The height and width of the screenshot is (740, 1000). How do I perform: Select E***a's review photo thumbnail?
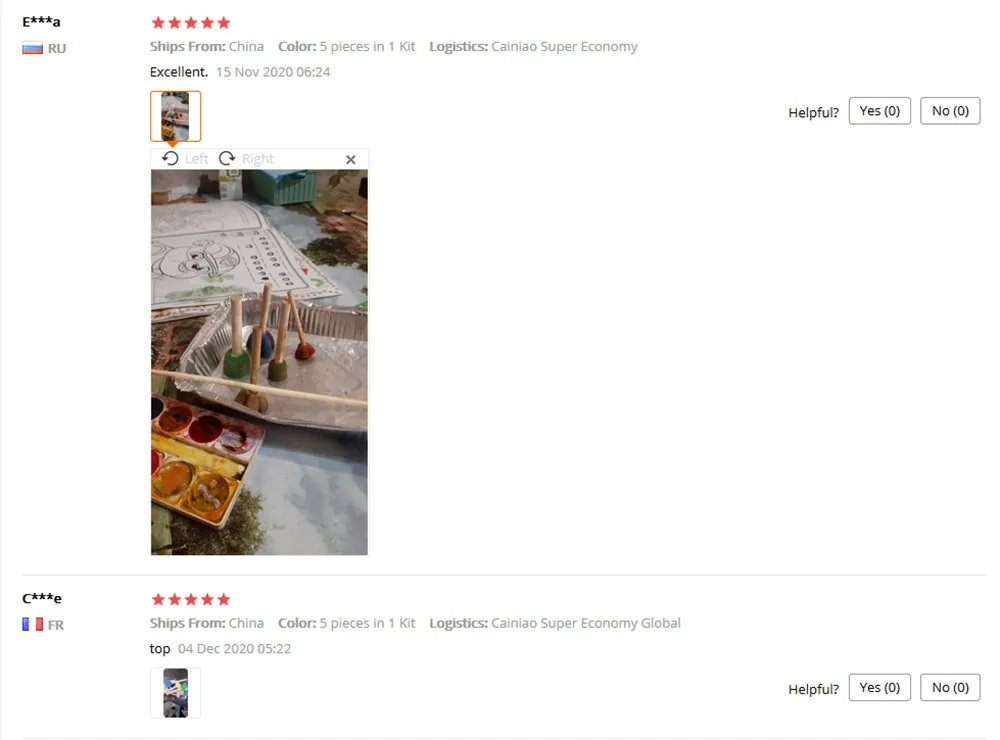pyautogui.click(x=175, y=116)
